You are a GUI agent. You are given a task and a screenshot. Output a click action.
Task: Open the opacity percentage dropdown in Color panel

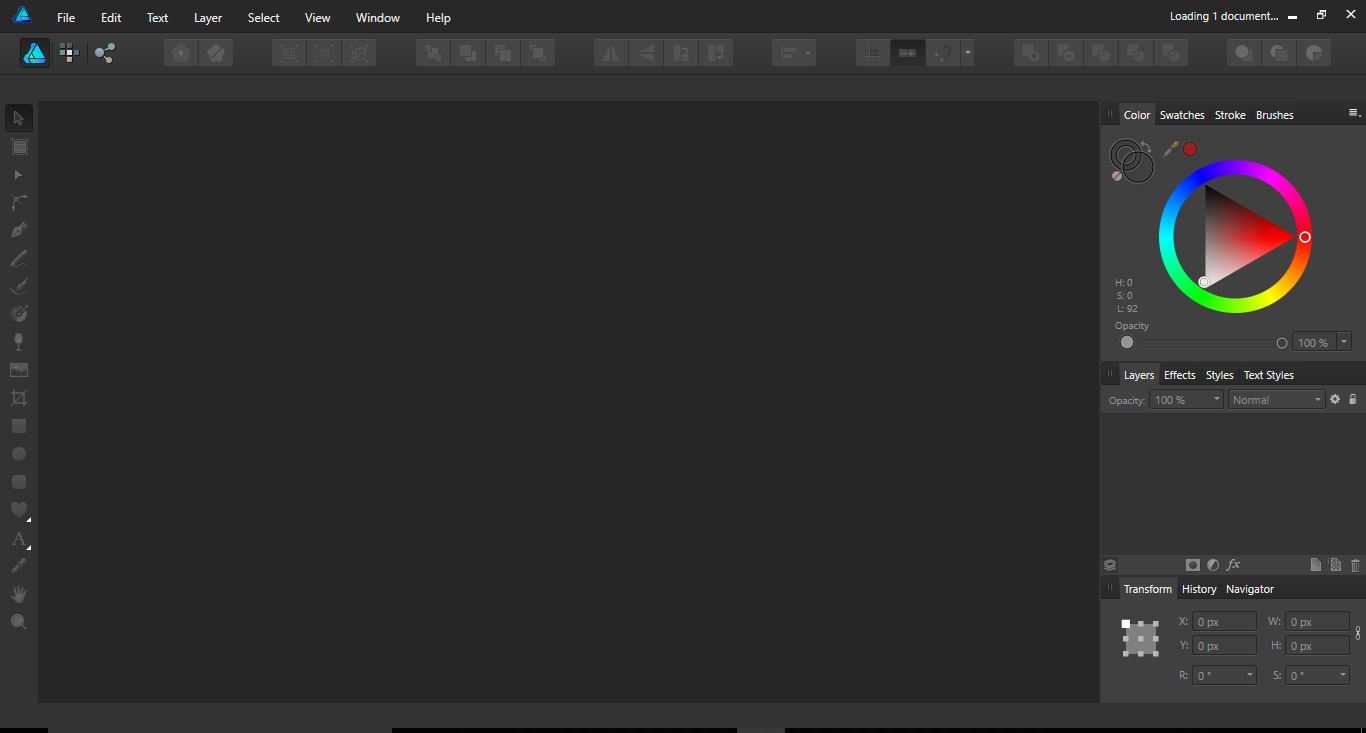point(1345,342)
